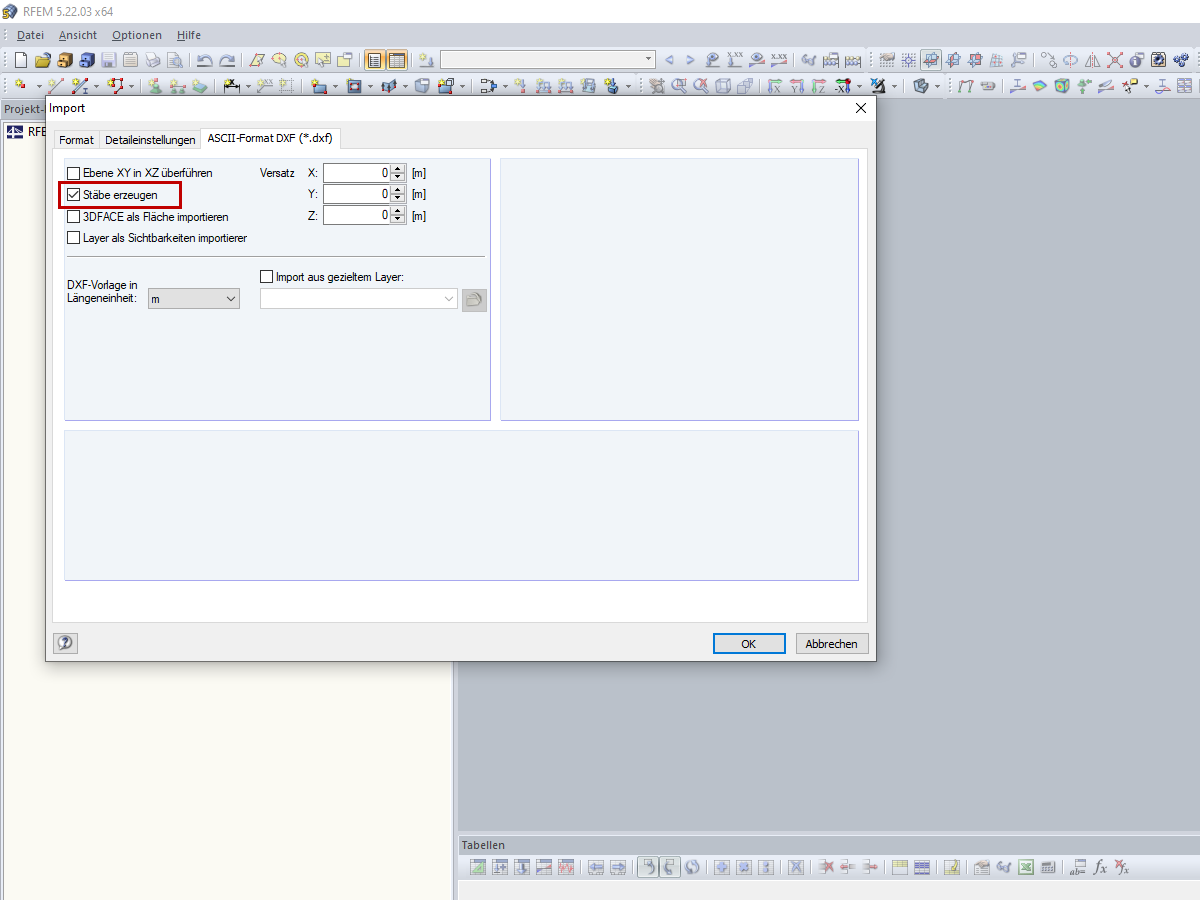
Task: Increase the Versatz X value with up arrow
Action: point(398,168)
